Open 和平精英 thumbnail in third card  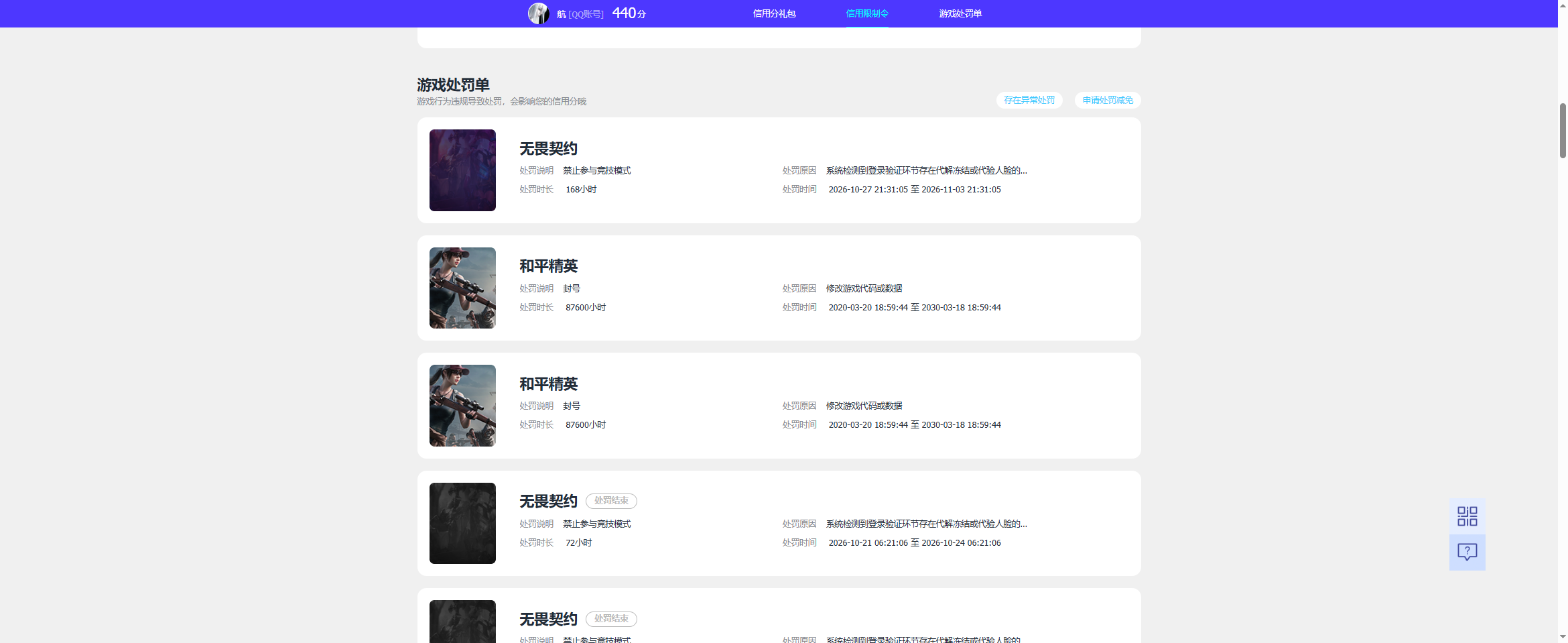click(462, 406)
